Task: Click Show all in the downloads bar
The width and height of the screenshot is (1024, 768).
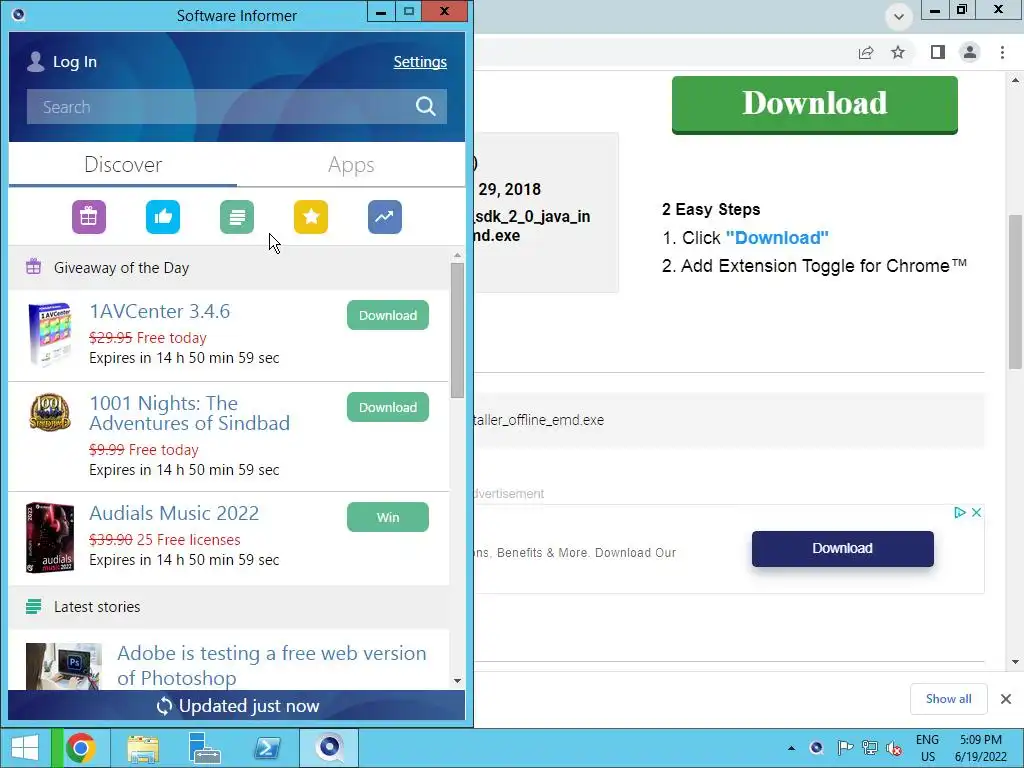Action: [948, 699]
